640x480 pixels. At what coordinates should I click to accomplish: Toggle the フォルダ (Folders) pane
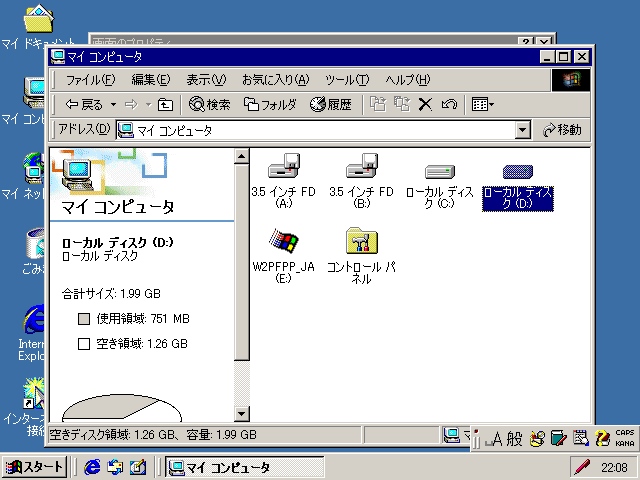click(x=270, y=105)
